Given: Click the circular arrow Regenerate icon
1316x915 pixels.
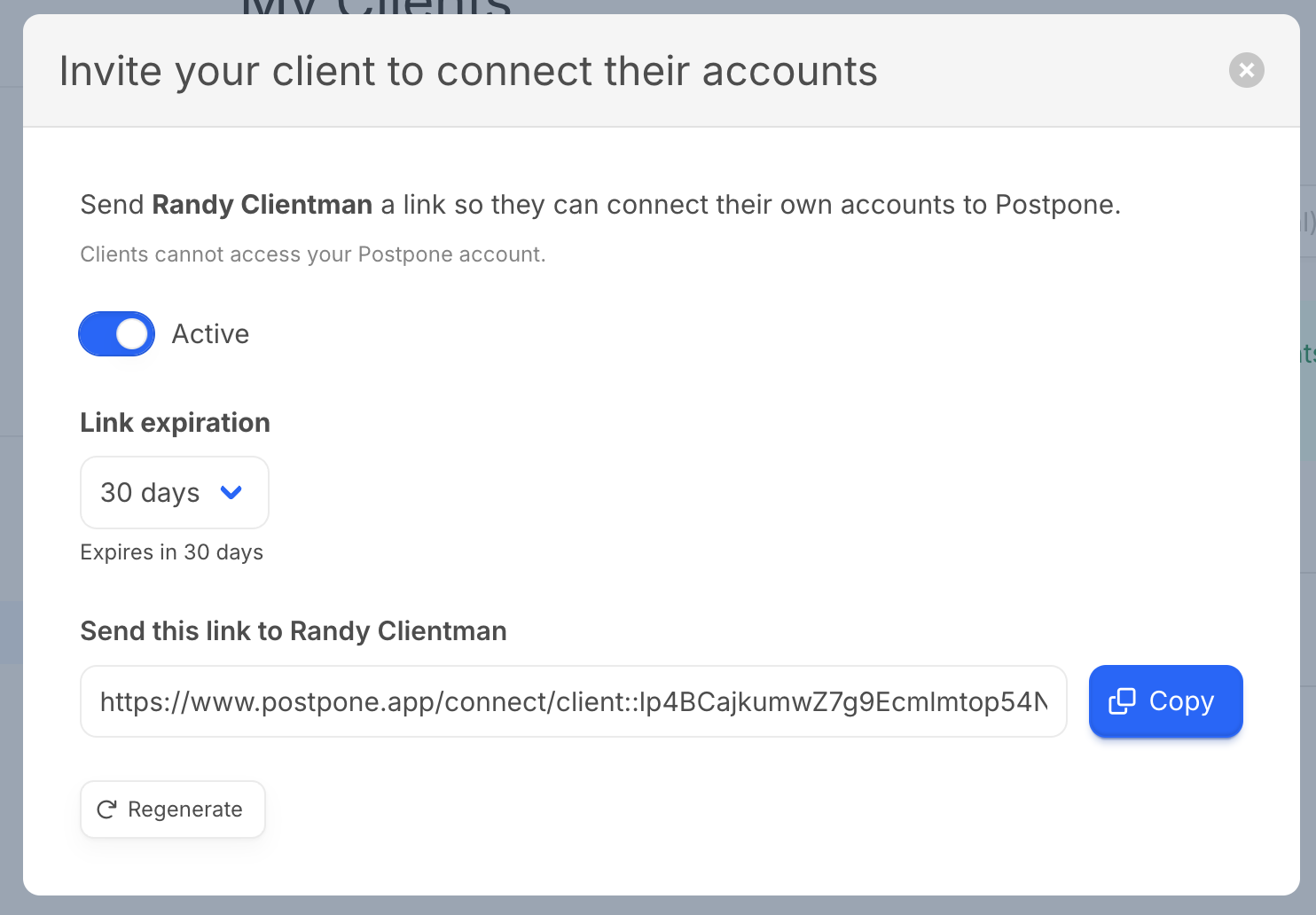Looking at the screenshot, I should 106,809.
